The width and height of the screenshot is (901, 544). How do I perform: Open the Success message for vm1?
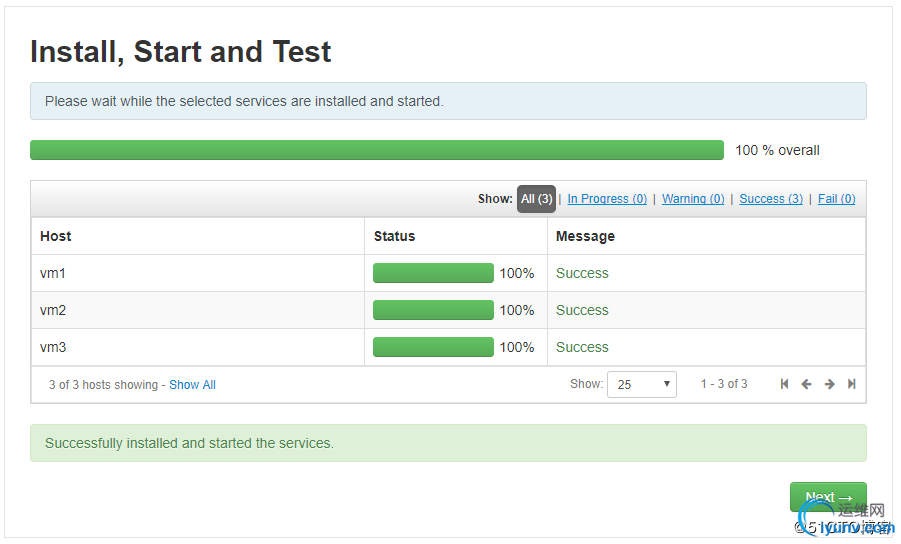coord(582,273)
